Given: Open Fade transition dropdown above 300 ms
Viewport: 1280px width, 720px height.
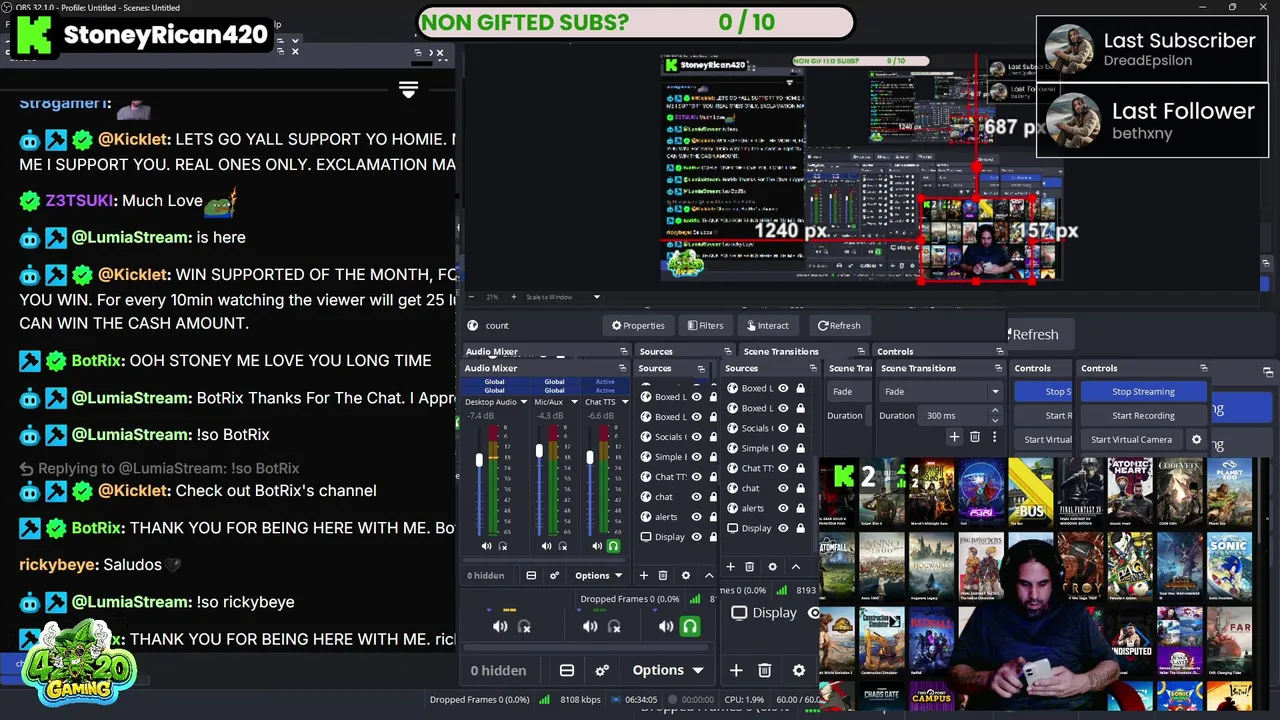Looking at the screenshot, I should 940,392.
